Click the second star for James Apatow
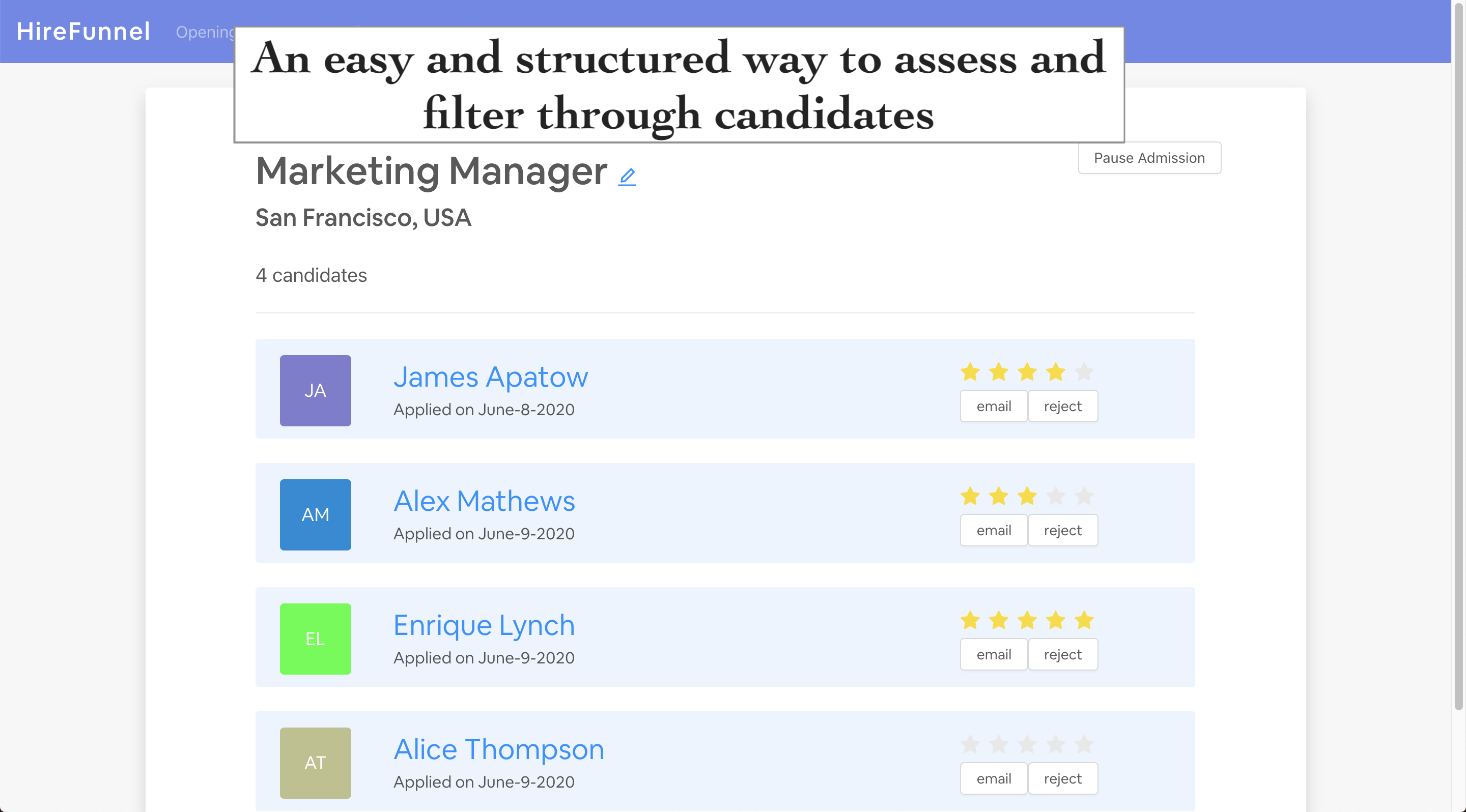The width and height of the screenshot is (1466, 812). tap(998, 372)
